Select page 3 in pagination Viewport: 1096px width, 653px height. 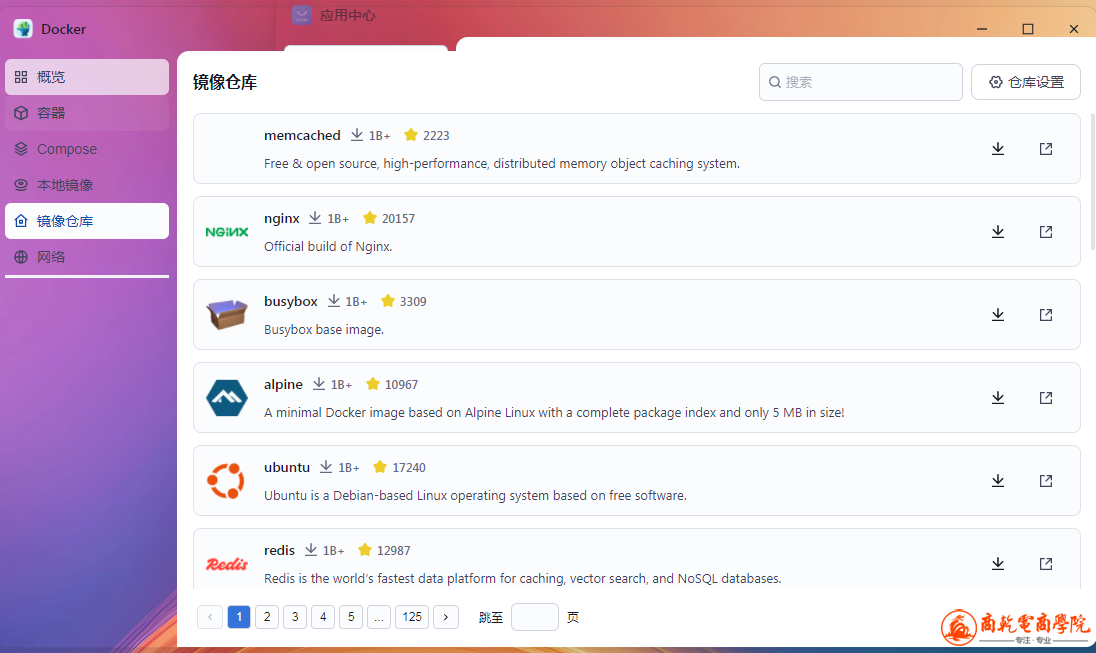tap(295, 617)
